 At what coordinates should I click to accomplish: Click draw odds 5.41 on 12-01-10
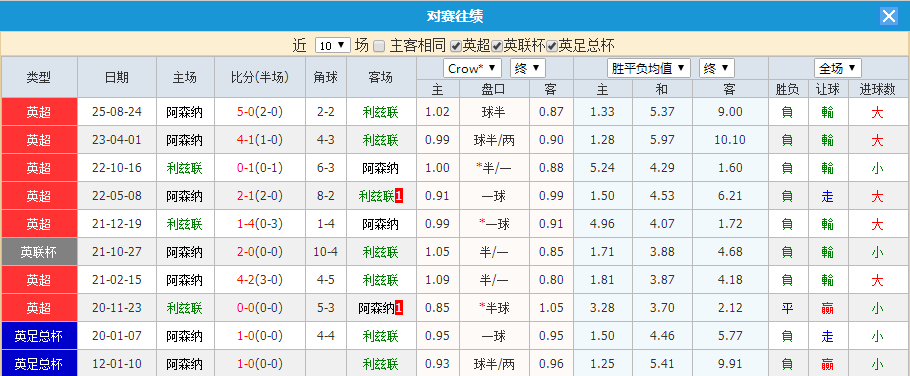tap(662, 363)
